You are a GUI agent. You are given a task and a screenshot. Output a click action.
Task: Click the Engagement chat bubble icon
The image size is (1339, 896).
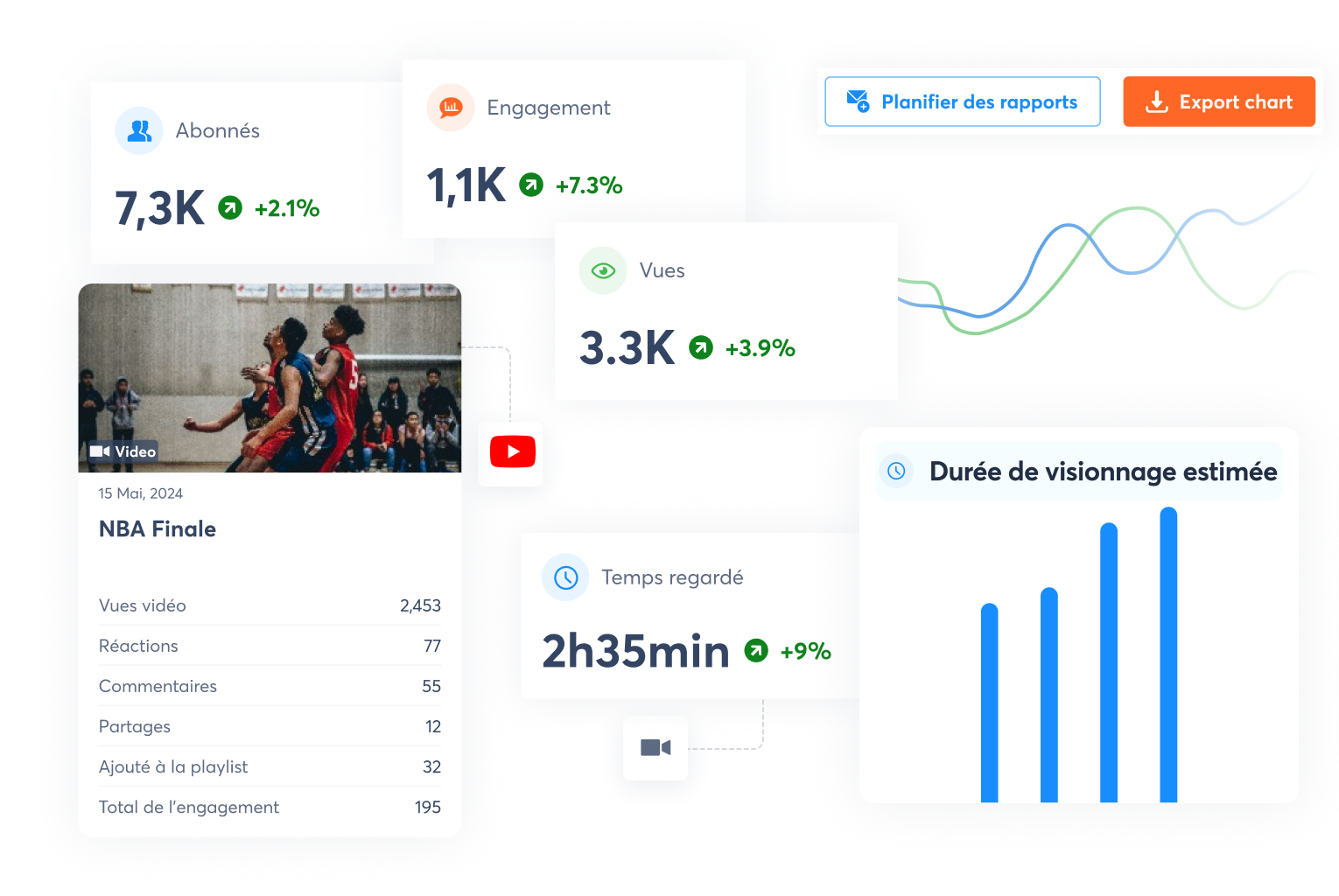click(x=451, y=108)
